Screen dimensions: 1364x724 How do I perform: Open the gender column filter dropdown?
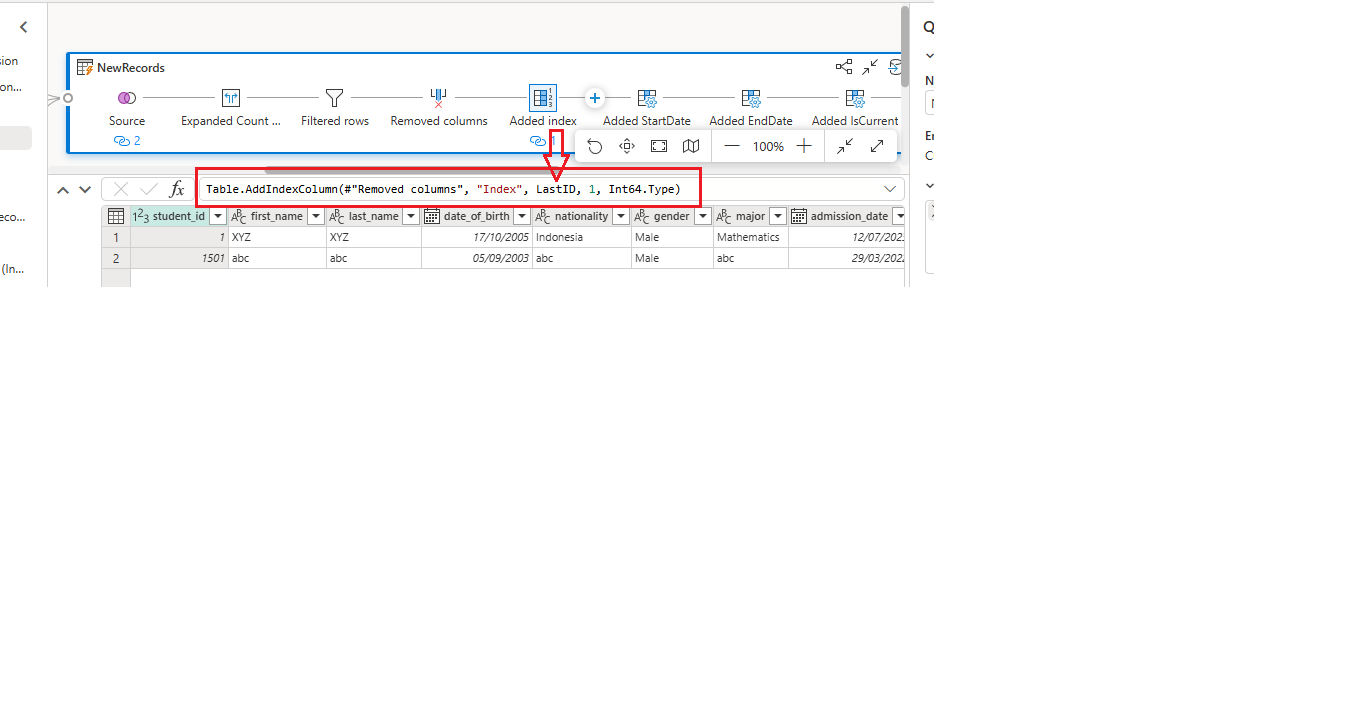click(703, 216)
